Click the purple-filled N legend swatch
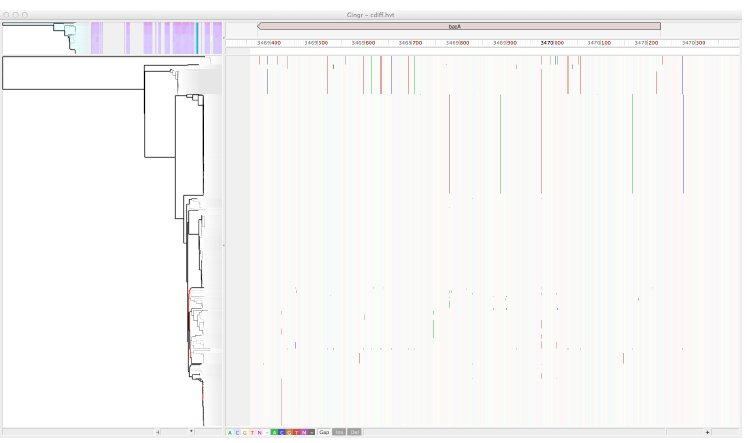Viewport: 747px width, 443px height. pyautogui.click(x=304, y=433)
